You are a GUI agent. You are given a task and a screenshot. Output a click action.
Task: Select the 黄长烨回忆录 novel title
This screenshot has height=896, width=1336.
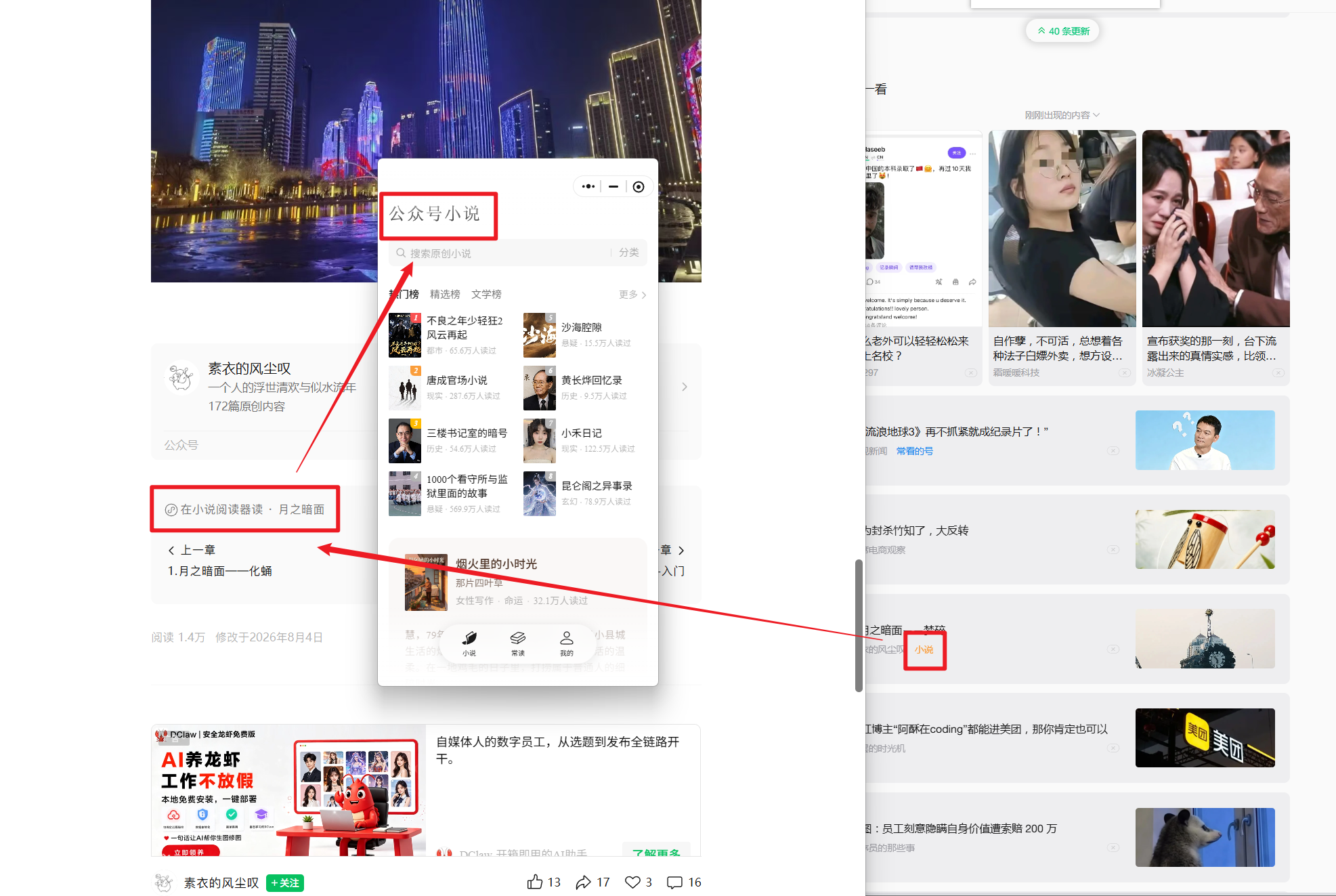coord(592,380)
